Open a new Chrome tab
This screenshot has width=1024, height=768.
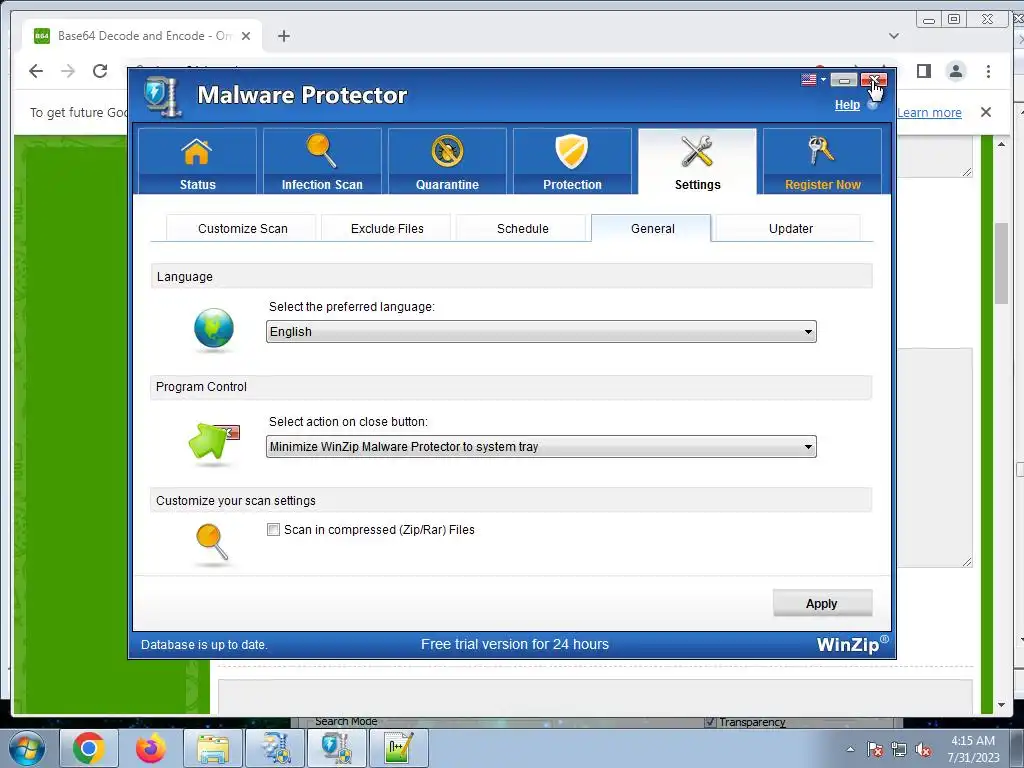tap(283, 36)
